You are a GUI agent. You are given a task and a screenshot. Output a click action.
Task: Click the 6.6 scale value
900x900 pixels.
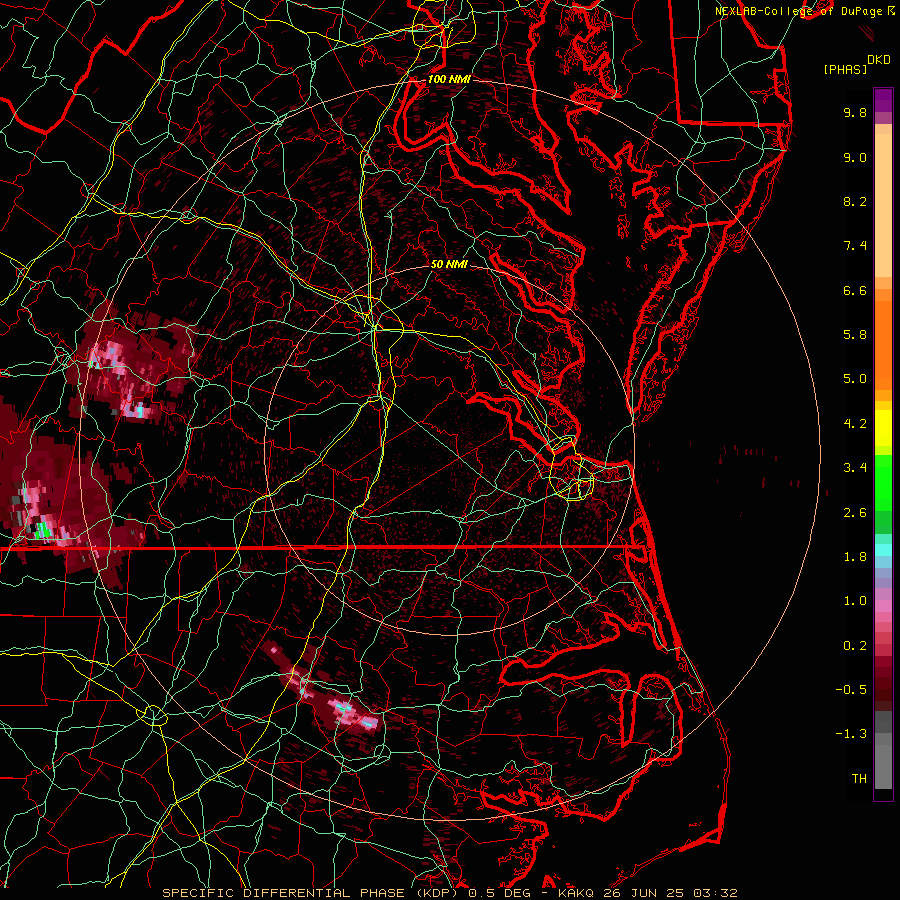tap(855, 291)
